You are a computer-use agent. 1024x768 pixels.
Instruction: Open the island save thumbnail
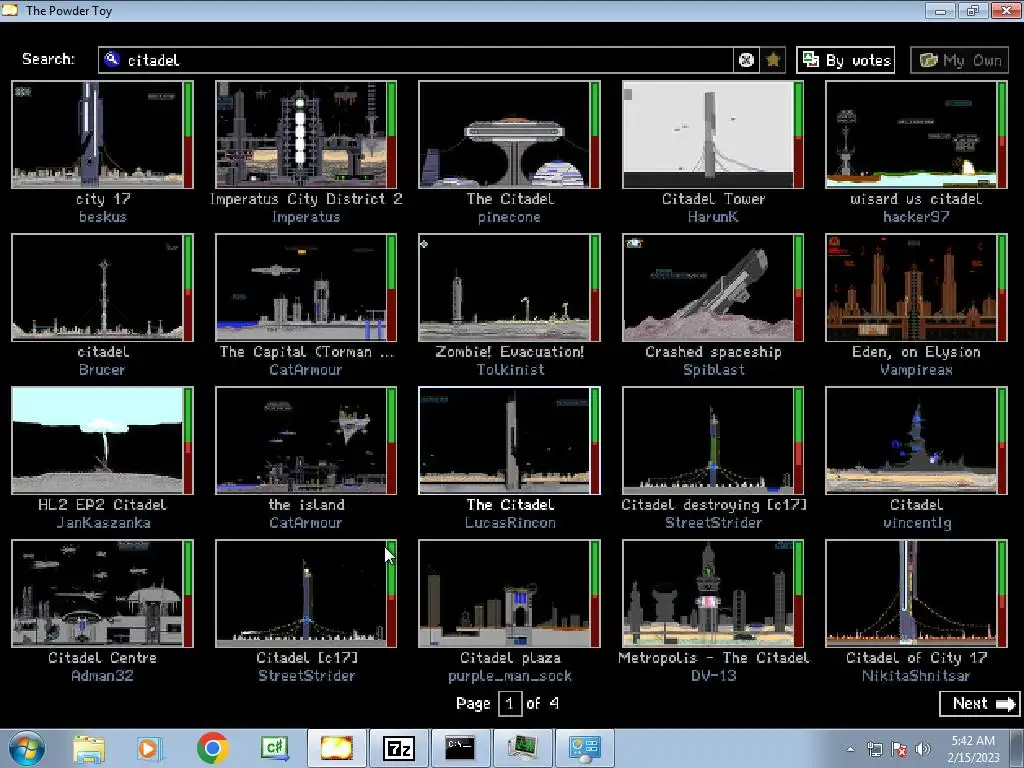[x=301, y=440]
